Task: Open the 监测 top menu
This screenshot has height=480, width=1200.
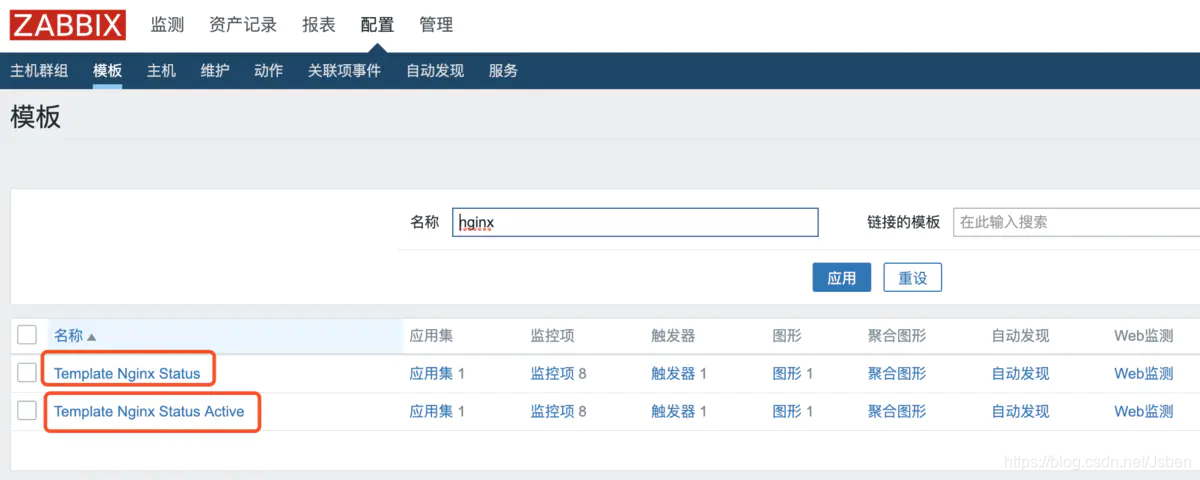Action: [x=167, y=25]
